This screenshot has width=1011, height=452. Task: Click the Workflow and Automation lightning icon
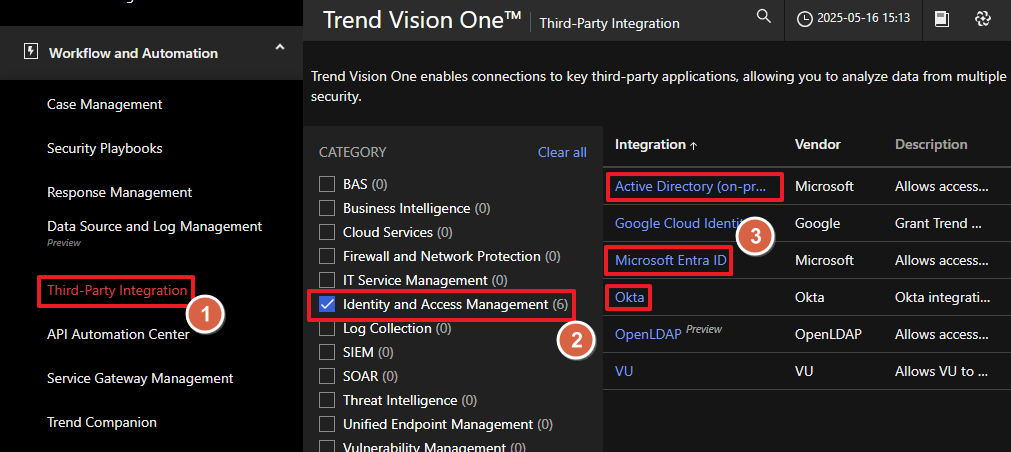click(30, 52)
